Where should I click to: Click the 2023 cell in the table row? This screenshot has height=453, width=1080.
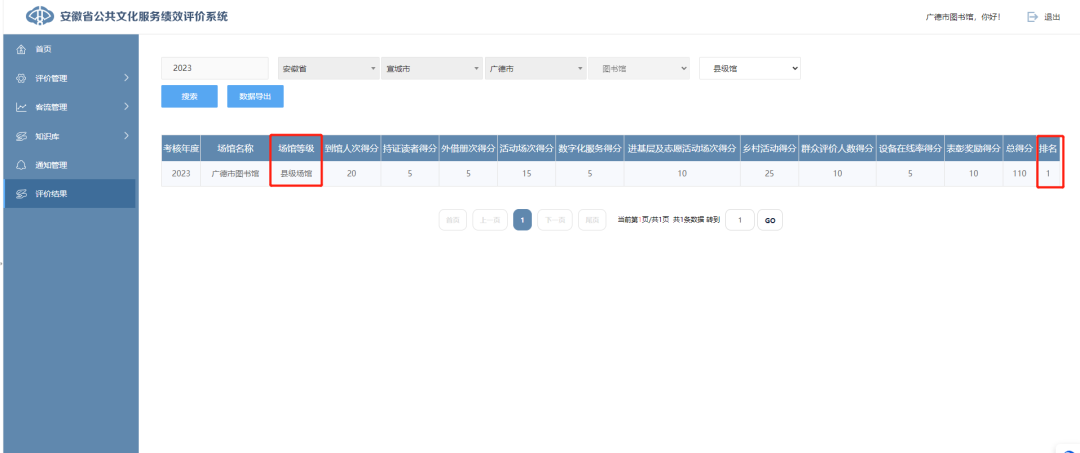[x=181, y=174]
